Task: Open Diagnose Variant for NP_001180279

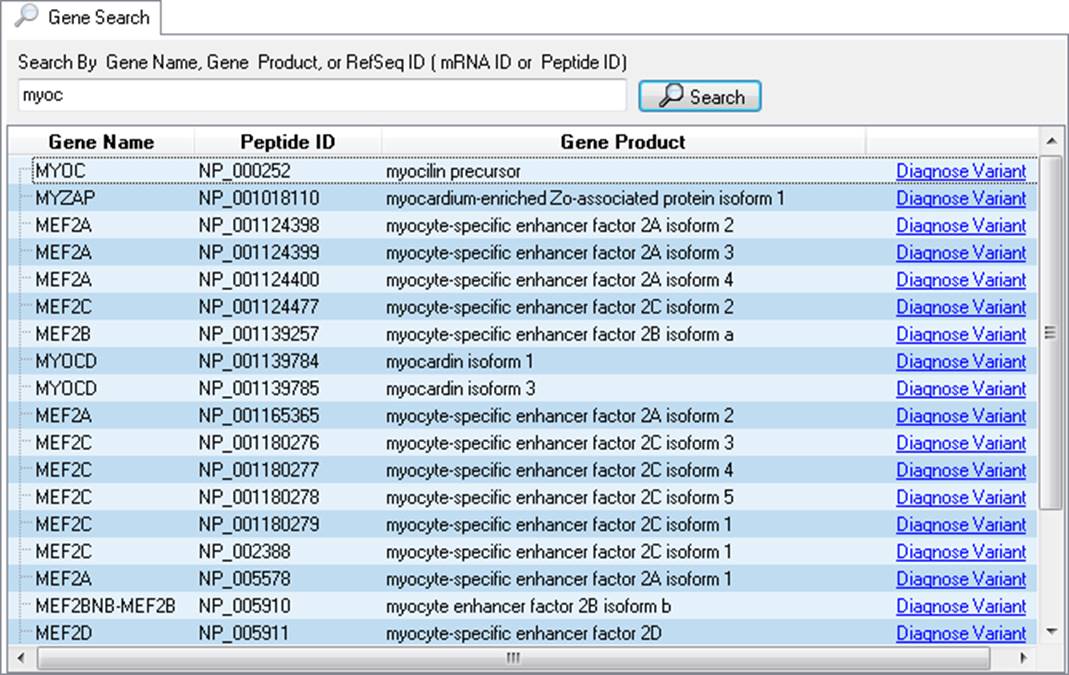Action: pos(961,525)
